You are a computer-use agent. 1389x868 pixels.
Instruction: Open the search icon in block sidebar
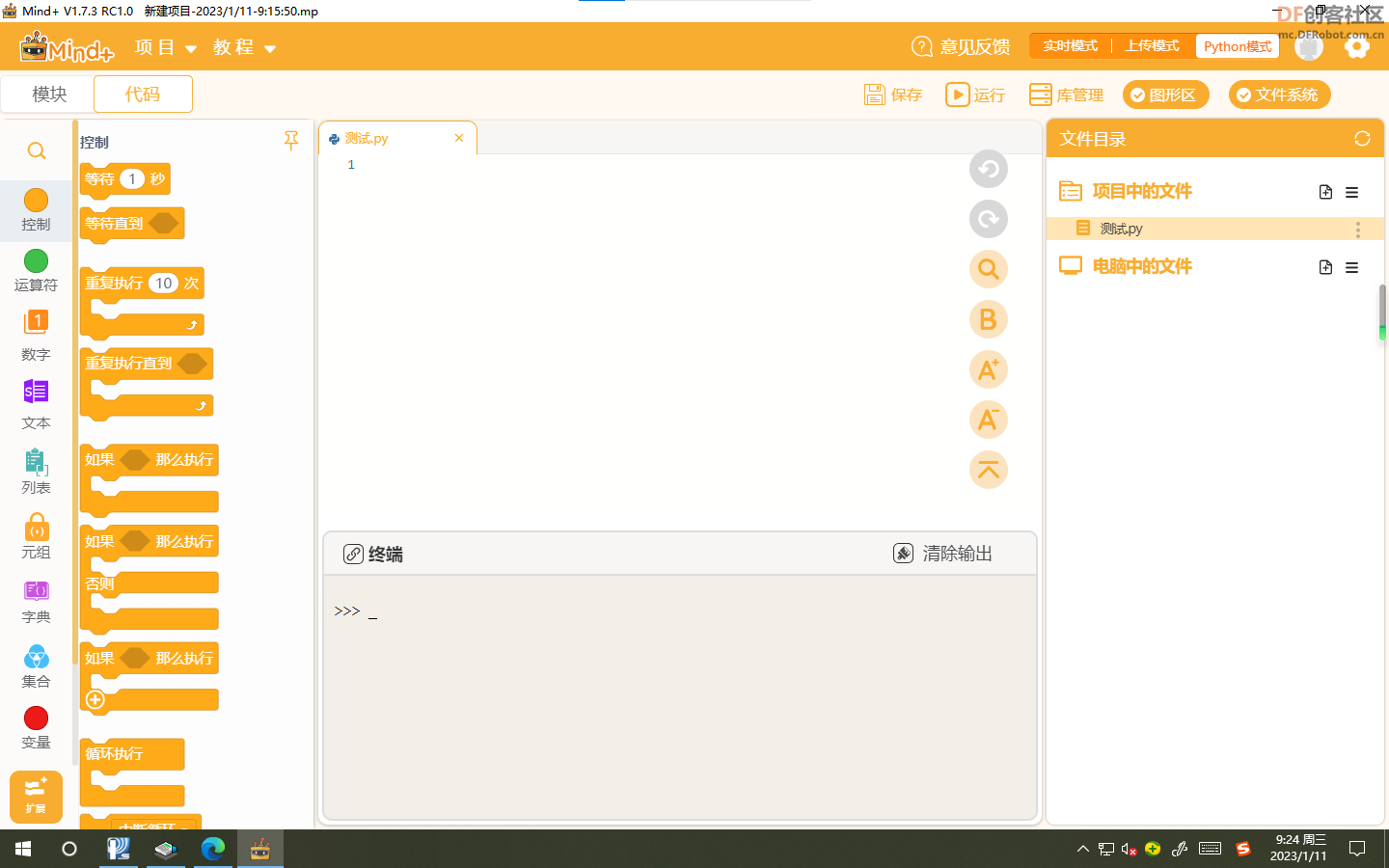click(37, 151)
